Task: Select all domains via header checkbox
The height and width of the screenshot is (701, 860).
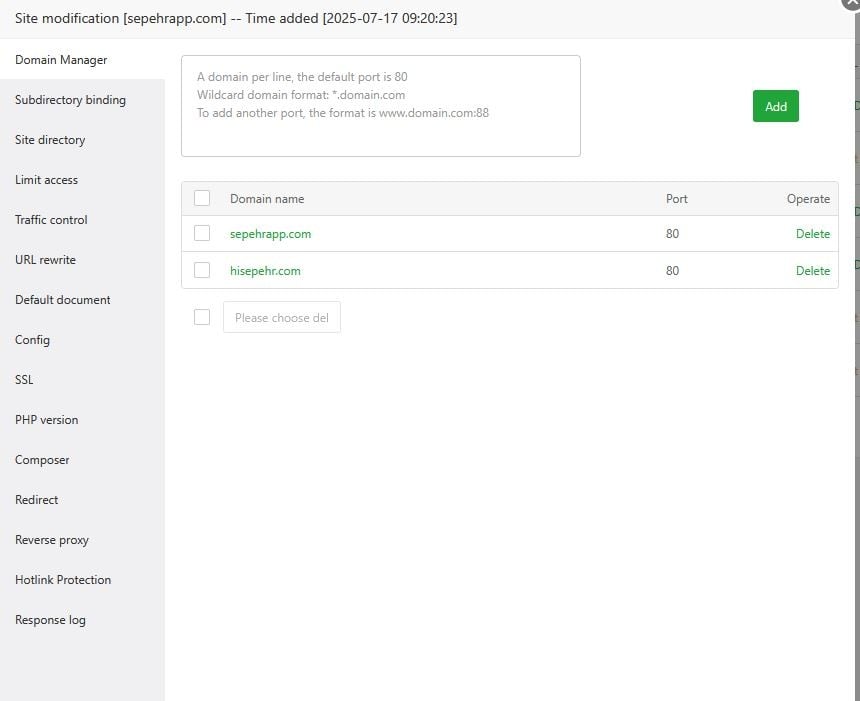Action: (x=202, y=198)
